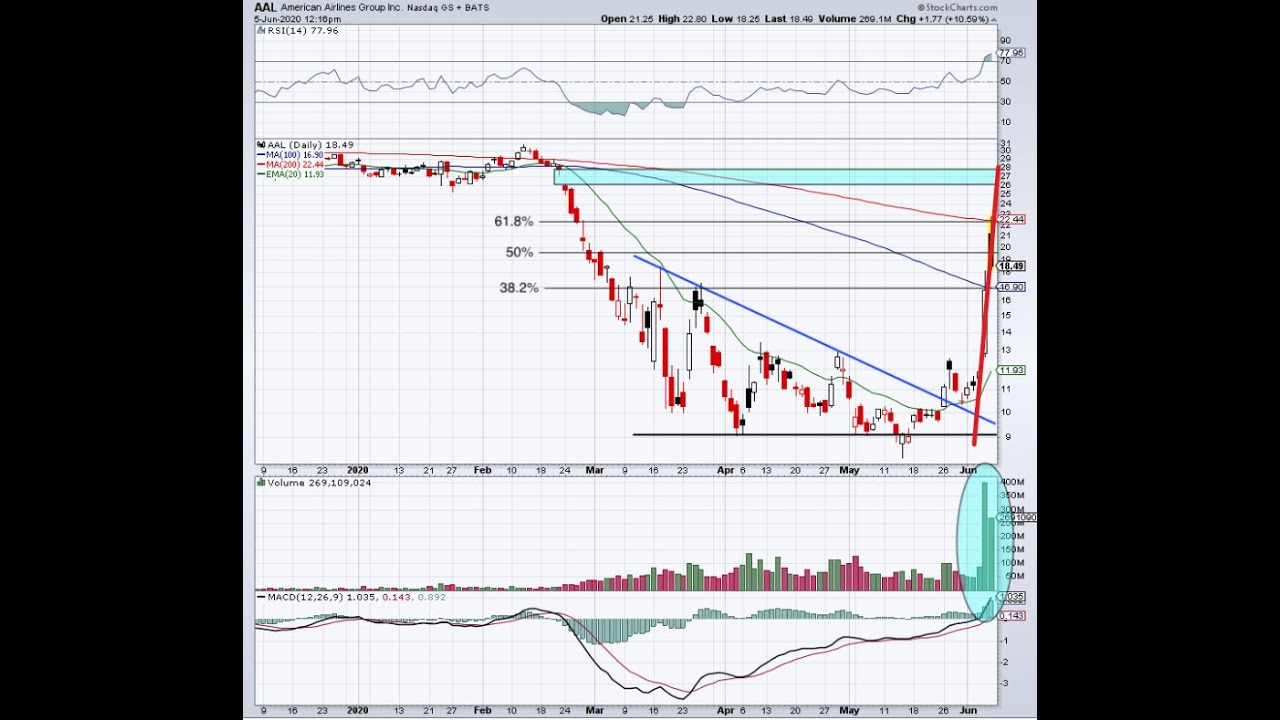The height and width of the screenshot is (720, 1280).
Task: Select the Open 21.25 quote in the header
Action: click(626, 19)
